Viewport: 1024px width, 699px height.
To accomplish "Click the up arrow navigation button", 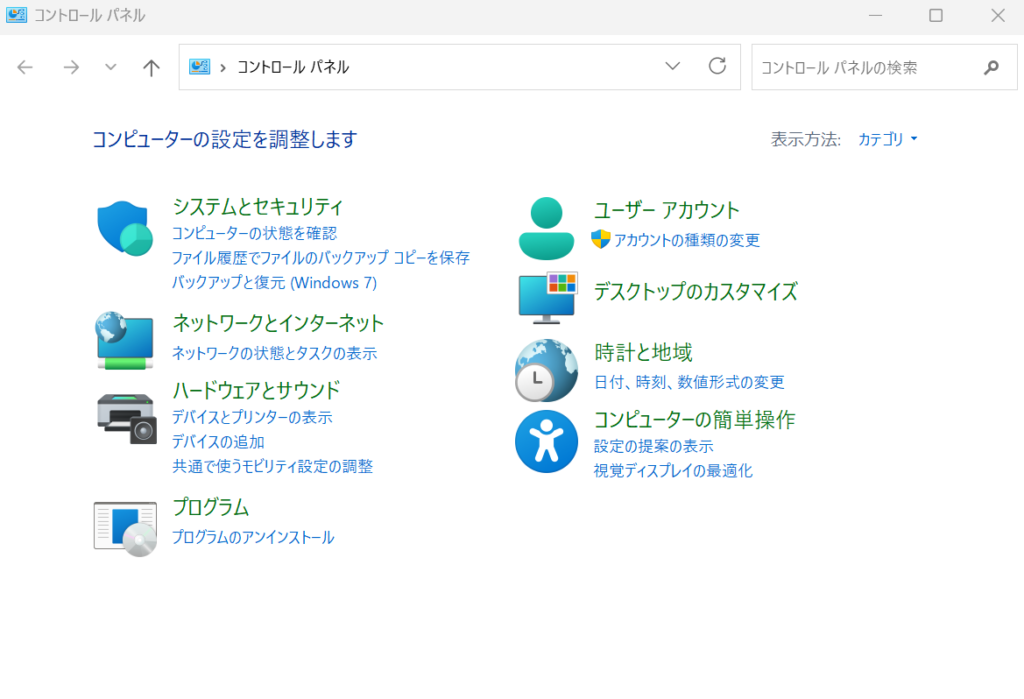I will tap(151, 67).
